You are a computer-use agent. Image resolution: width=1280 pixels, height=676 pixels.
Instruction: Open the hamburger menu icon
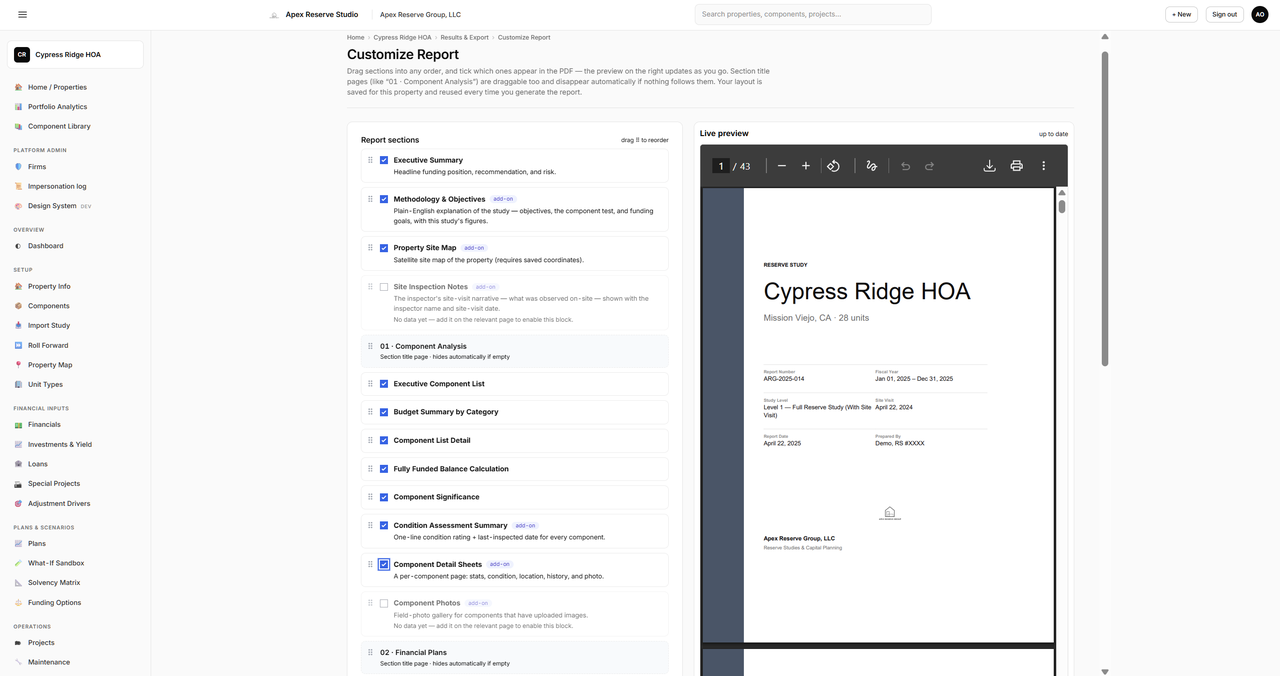pos(22,14)
